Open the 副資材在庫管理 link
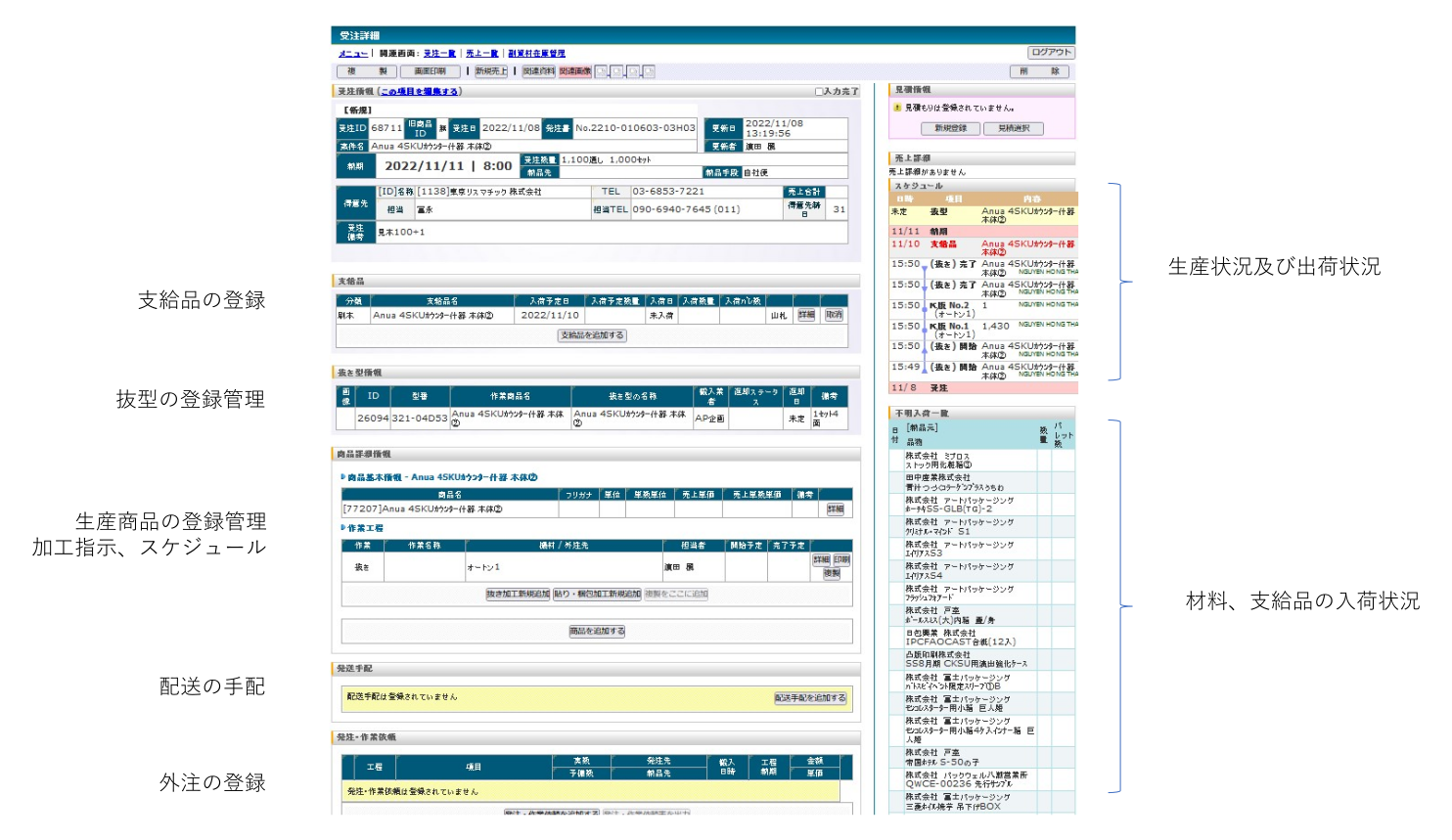 536,54
